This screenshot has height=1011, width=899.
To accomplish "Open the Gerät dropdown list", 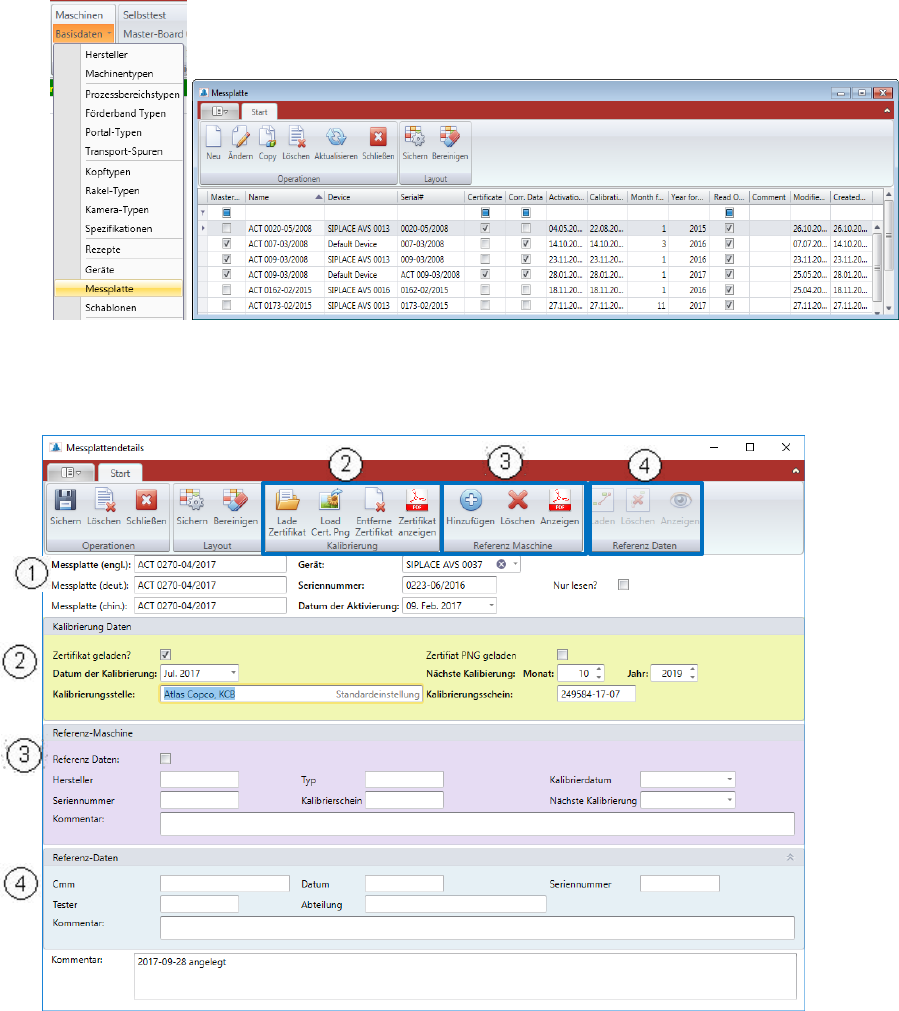I will coord(515,565).
